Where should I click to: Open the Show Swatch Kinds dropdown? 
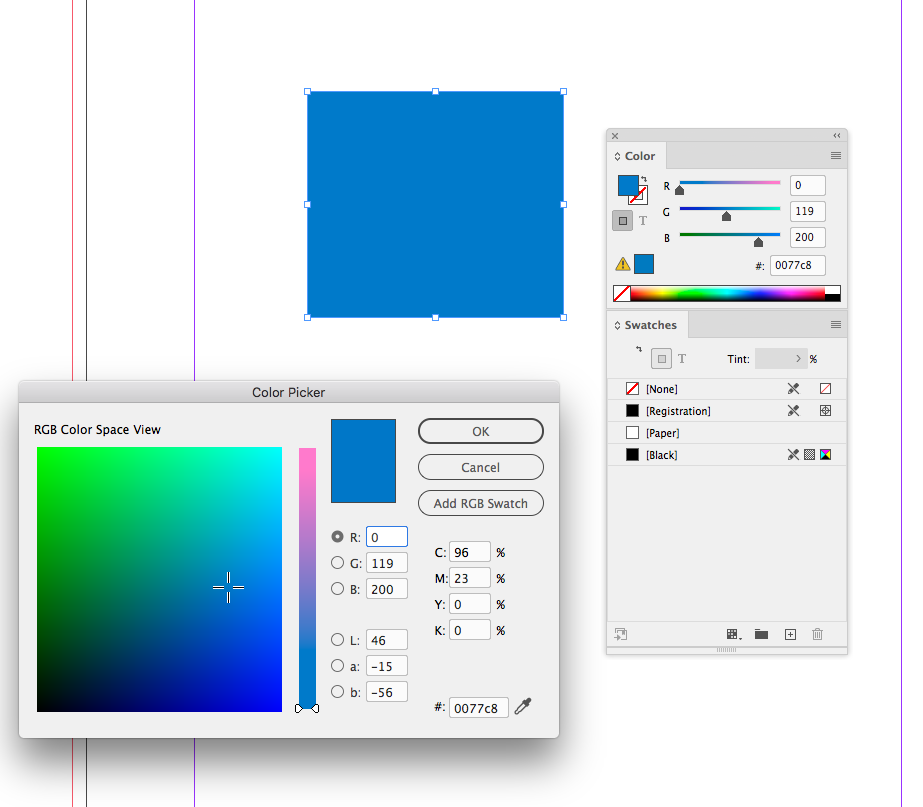[x=732, y=634]
